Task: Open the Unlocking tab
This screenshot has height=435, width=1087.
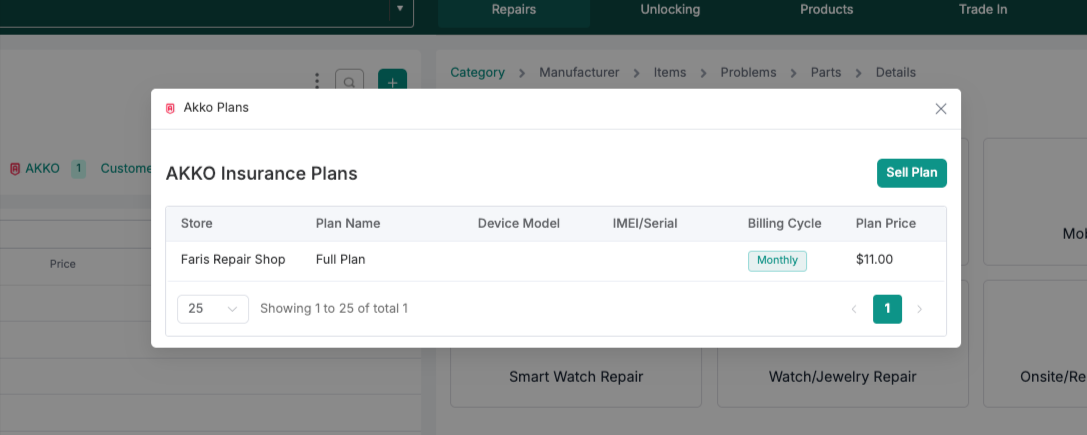Action: point(670,10)
